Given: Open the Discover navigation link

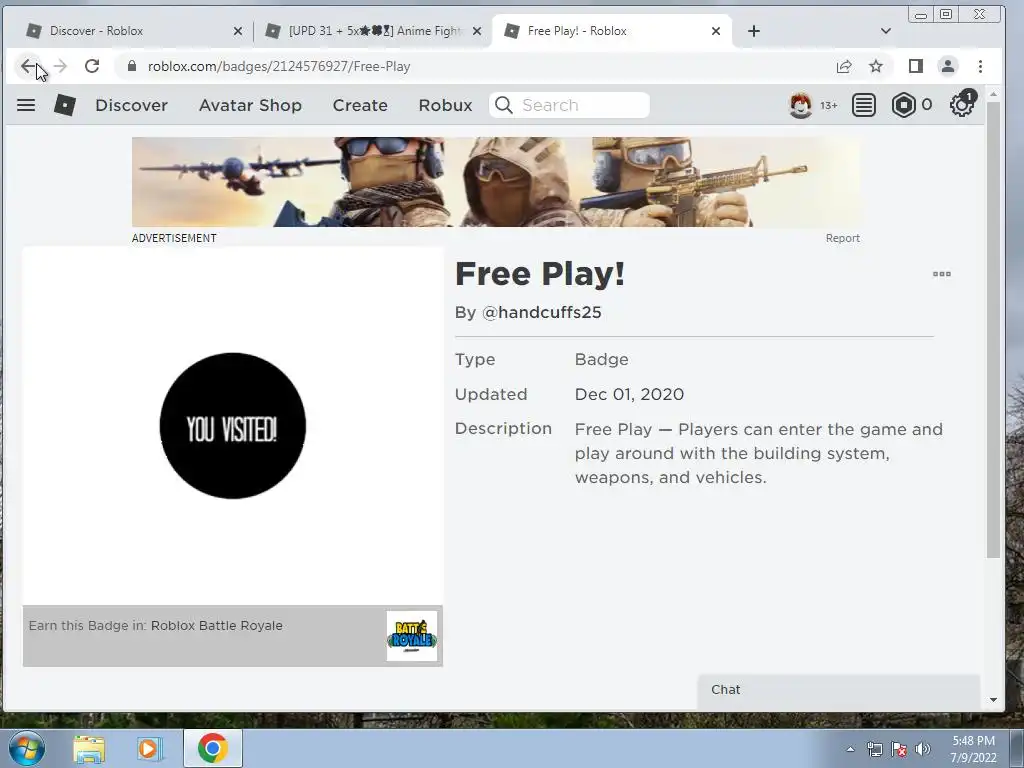Looking at the screenshot, I should pos(131,105).
